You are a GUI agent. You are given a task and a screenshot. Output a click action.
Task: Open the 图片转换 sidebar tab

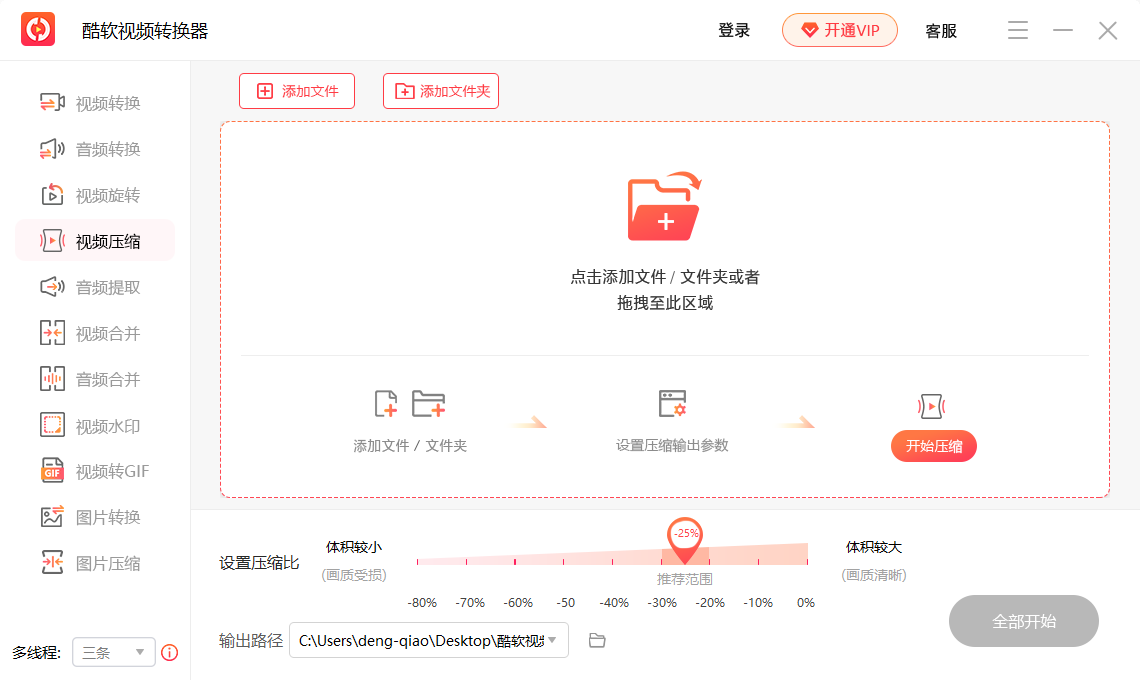pos(97,516)
